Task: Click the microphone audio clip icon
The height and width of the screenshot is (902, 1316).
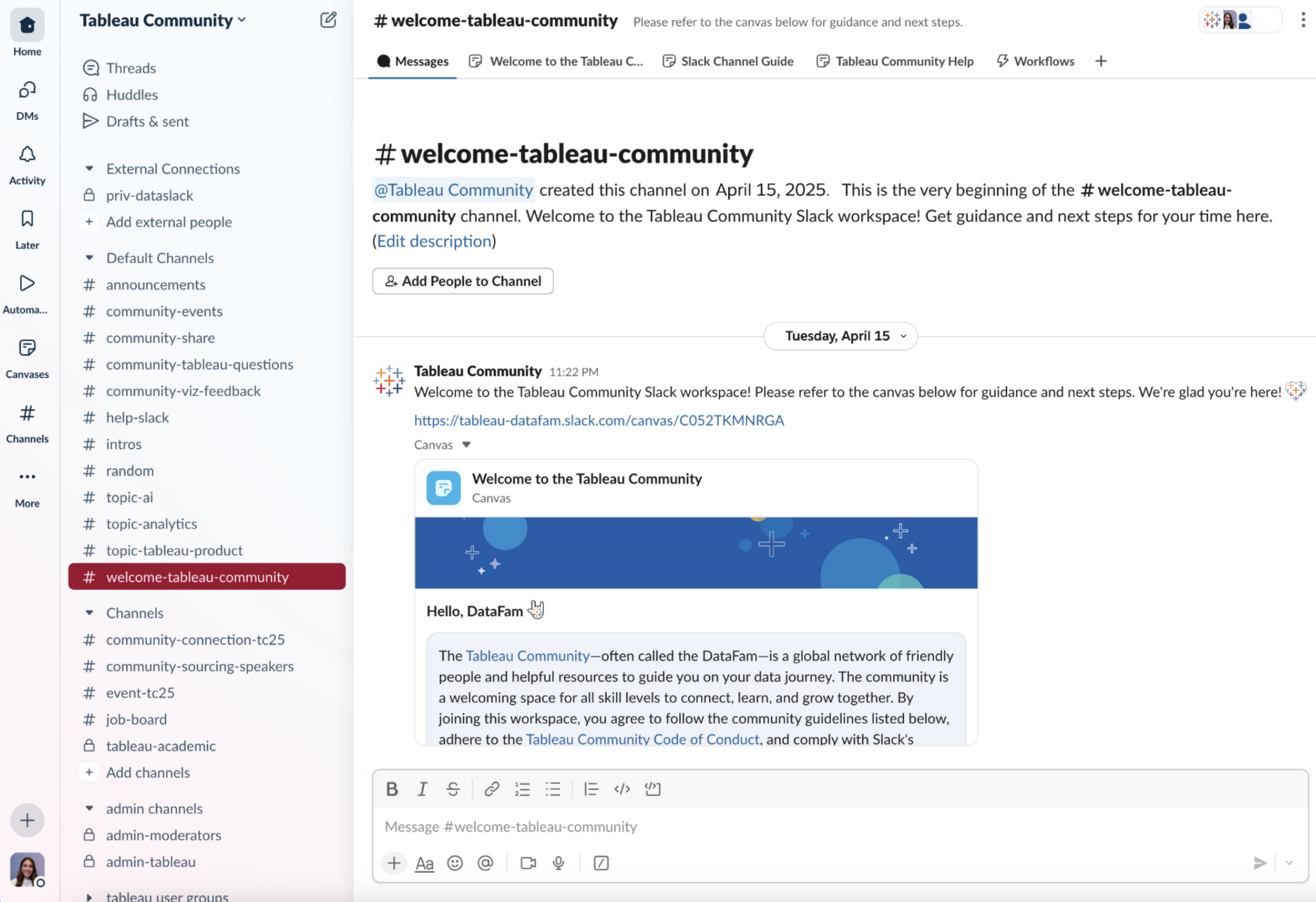Action: (x=558, y=863)
